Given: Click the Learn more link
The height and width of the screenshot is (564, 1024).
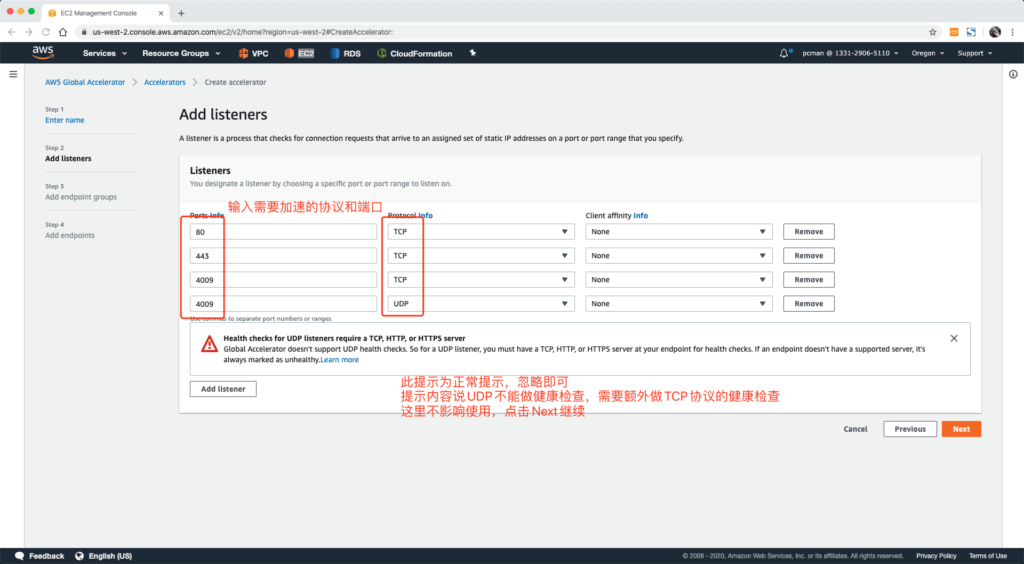Looking at the screenshot, I should (x=339, y=360).
